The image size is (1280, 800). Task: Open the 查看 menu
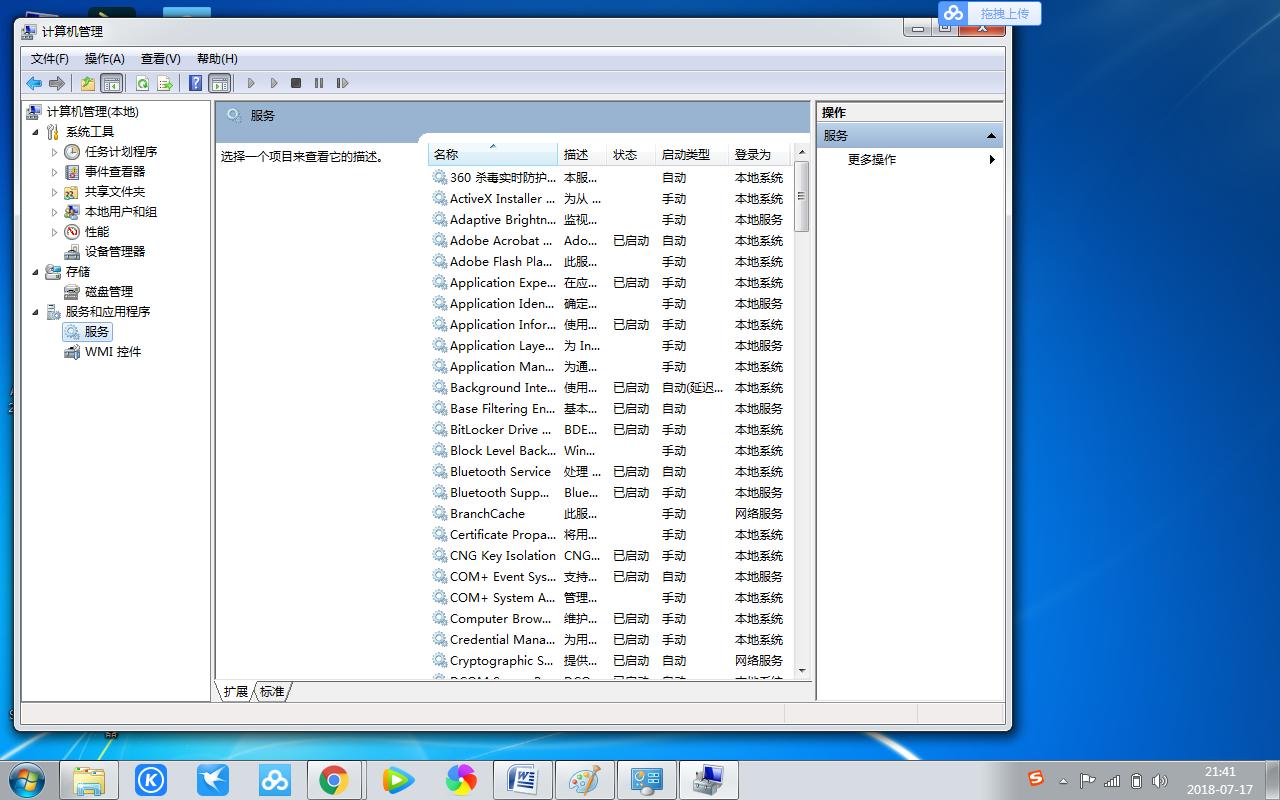point(159,58)
